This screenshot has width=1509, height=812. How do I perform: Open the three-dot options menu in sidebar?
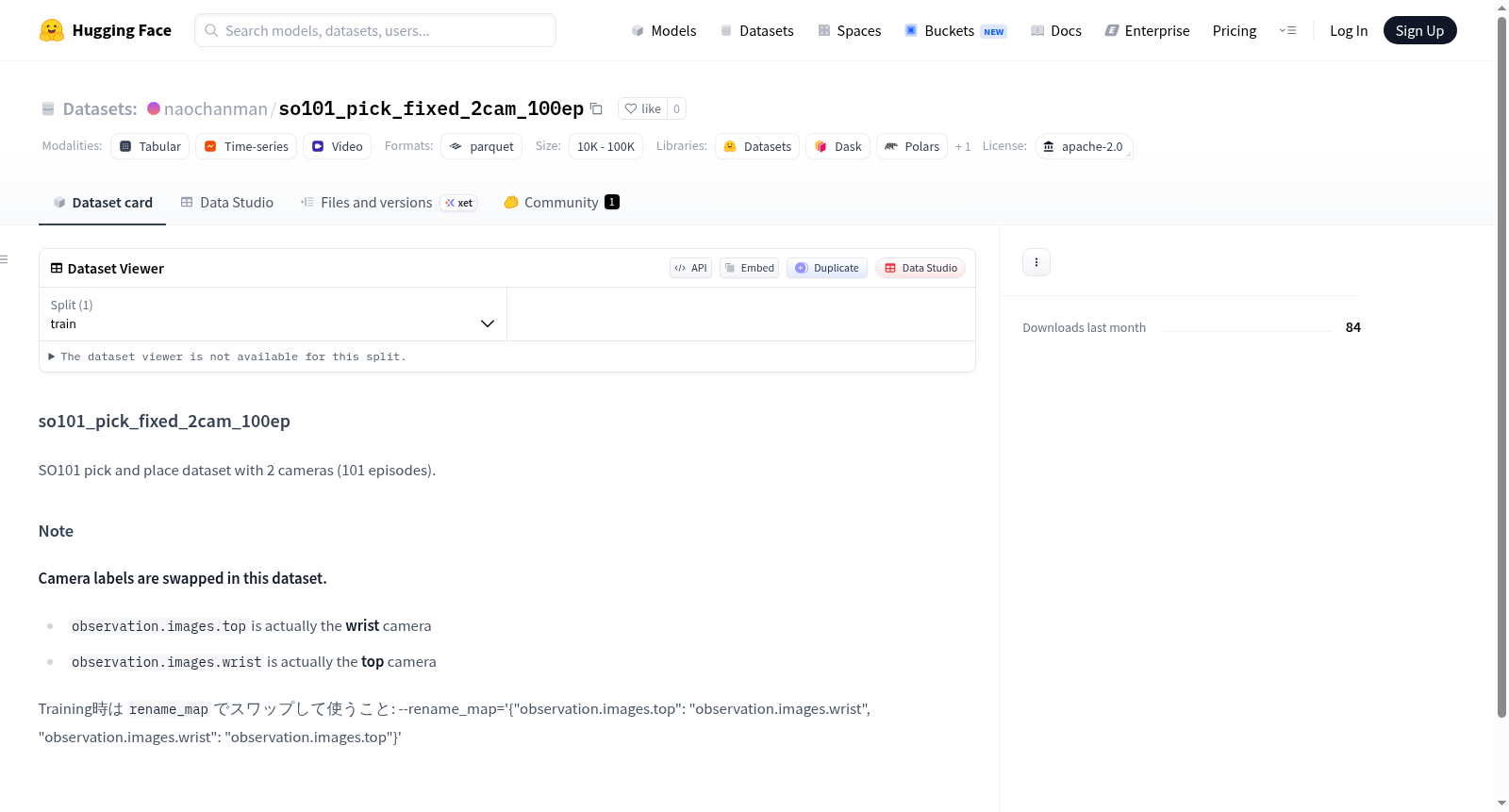coord(1036,262)
